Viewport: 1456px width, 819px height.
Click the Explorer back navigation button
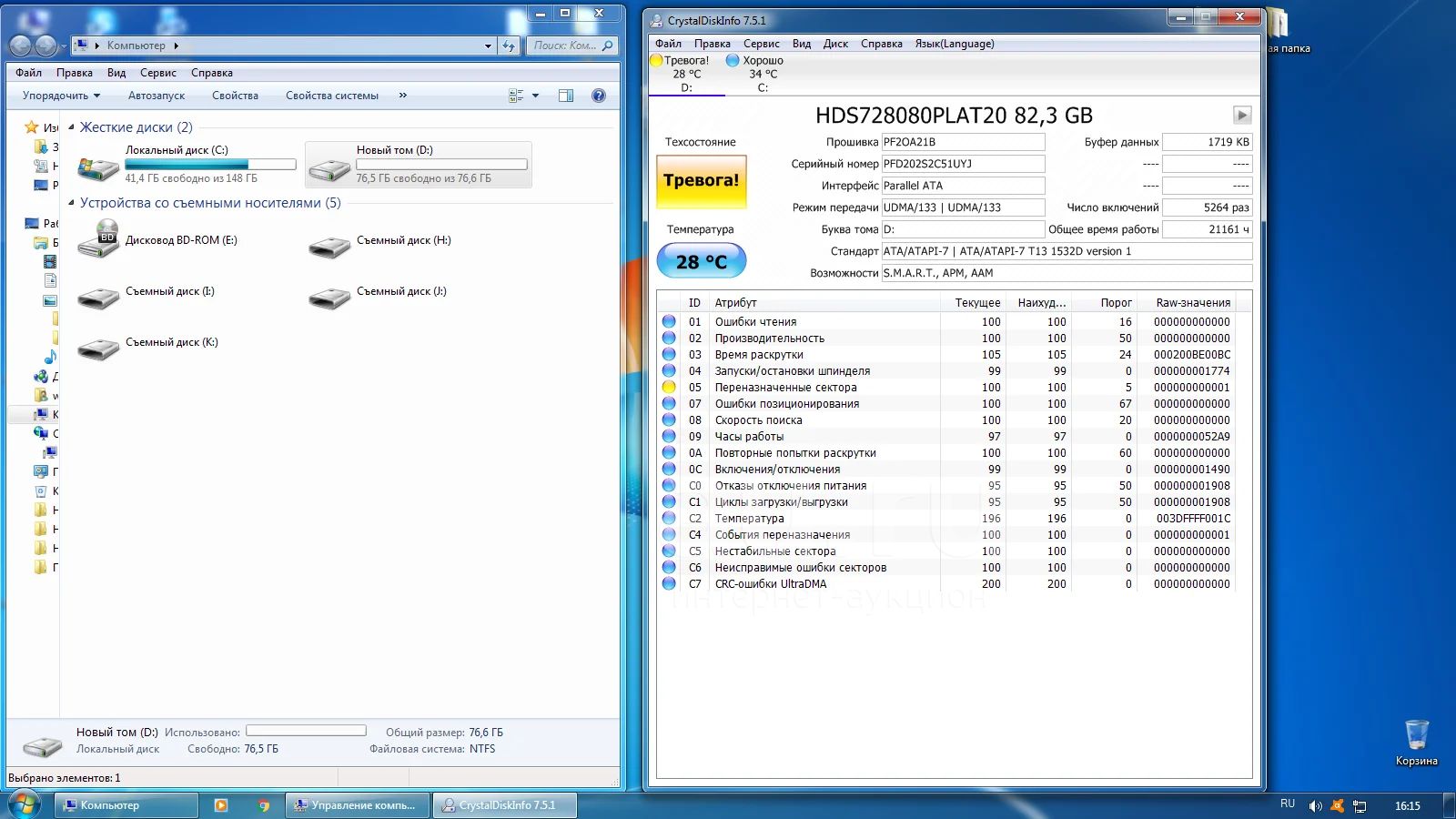[20, 45]
